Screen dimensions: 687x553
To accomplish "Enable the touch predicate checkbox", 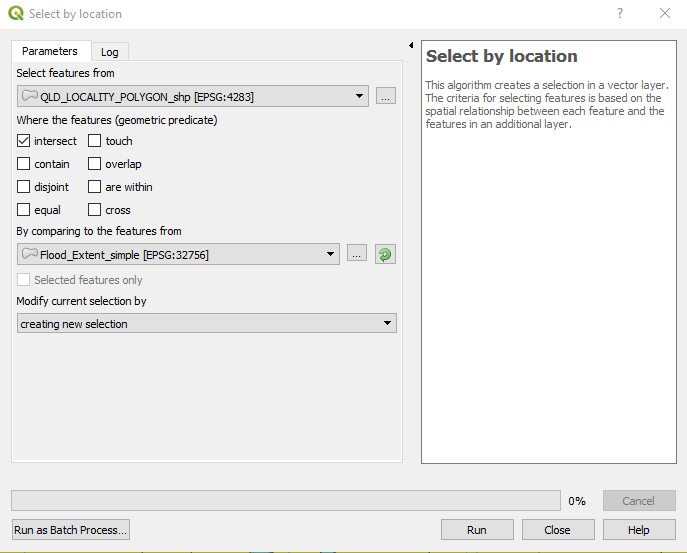I will click(x=95, y=141).
